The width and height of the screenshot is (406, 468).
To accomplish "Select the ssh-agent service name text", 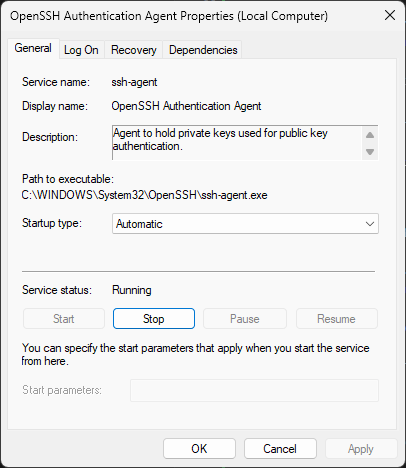I will pos(134,82).
